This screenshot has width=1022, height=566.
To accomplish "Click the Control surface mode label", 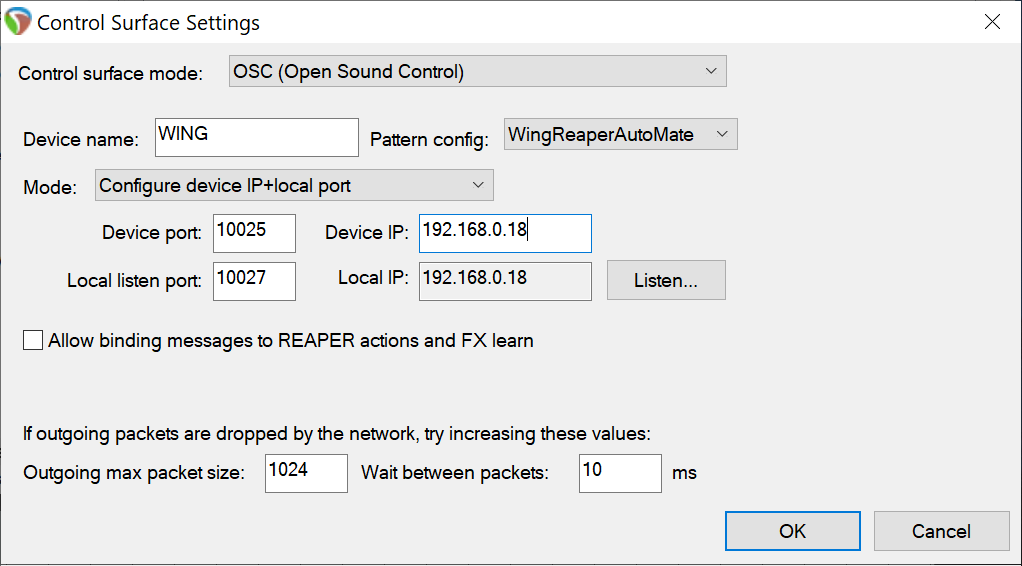I will pos(111,73).
